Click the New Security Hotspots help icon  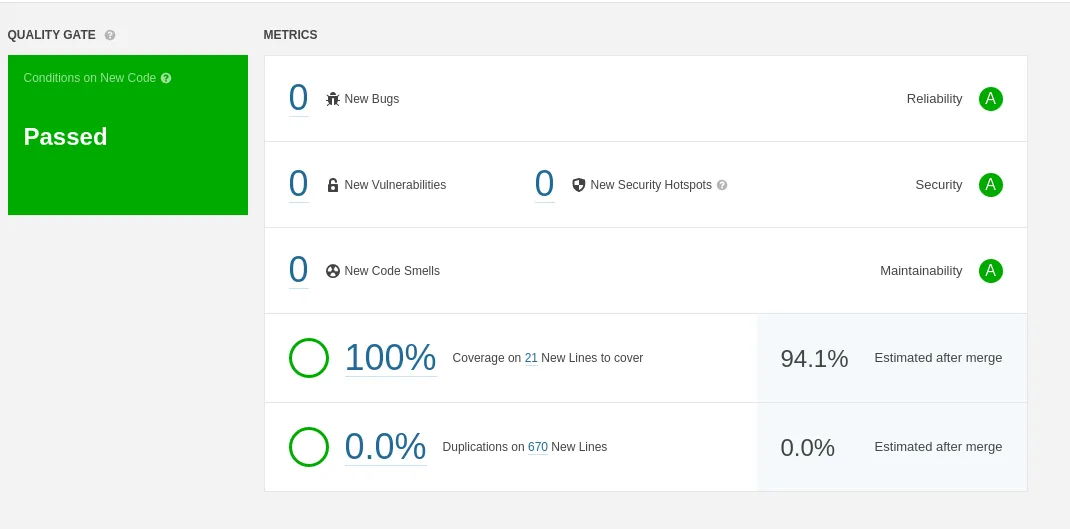coord(722,185)
